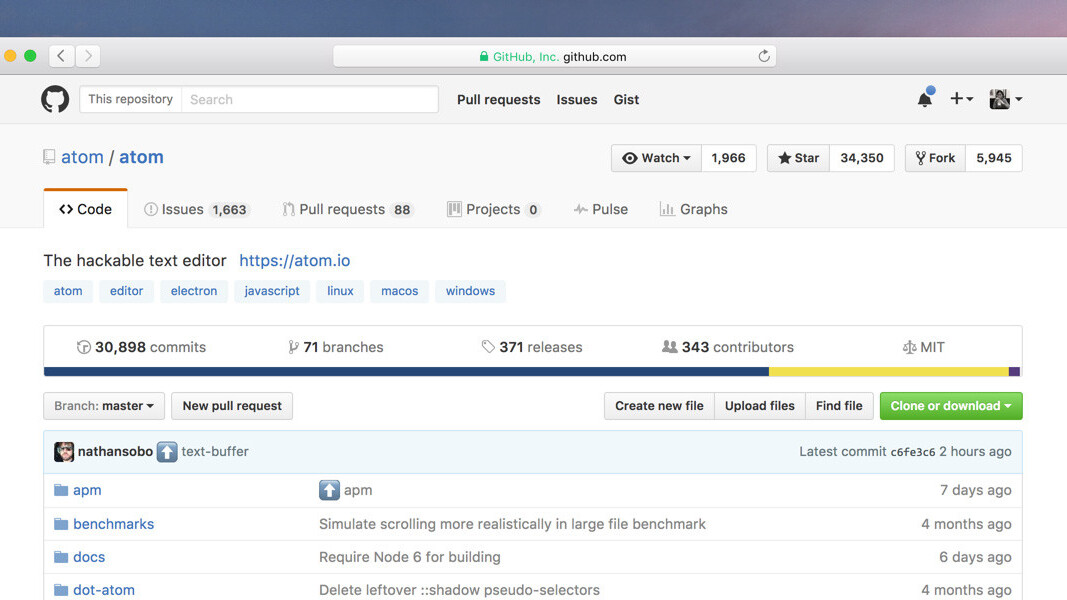This screenshot has height=600, width=1067.
Task: Open the notifications bell
Action: [x=923, y=98]
